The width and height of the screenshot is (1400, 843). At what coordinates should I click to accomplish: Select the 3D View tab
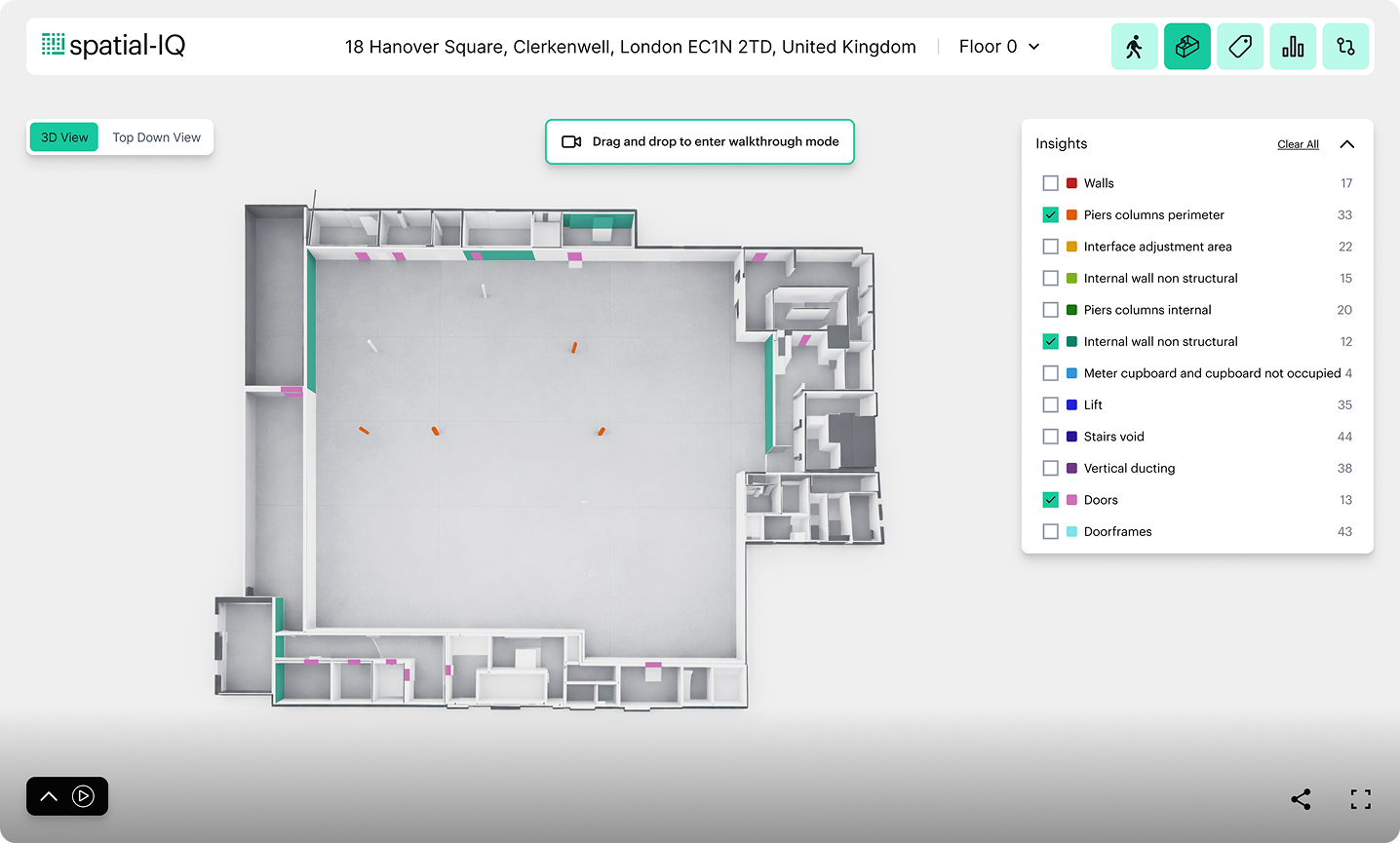pos(64,137)
